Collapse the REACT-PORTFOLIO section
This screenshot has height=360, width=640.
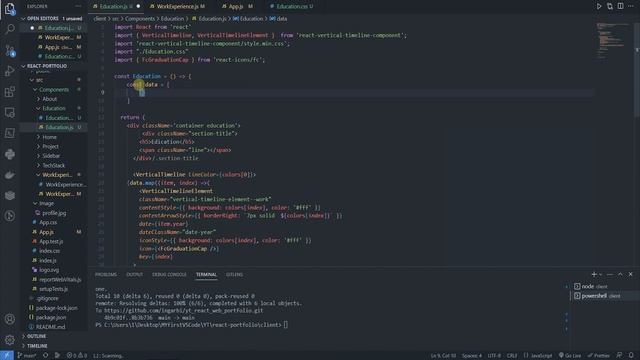[53, 66]
